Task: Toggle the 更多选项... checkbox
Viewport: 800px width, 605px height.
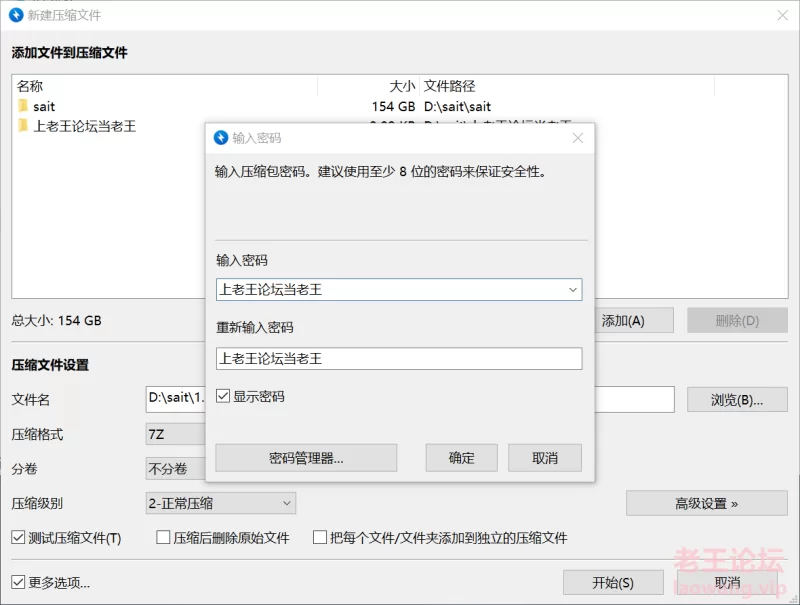Action: (18, 582)
